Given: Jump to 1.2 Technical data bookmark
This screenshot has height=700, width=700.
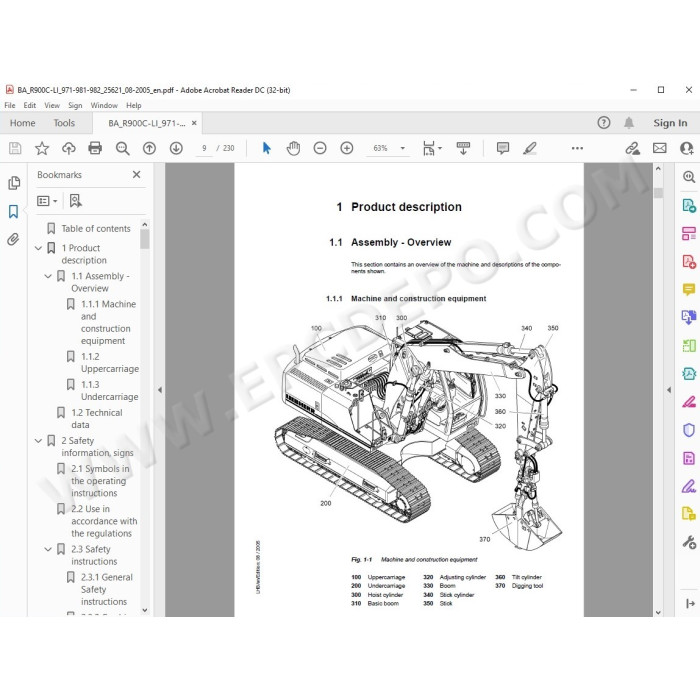Looking at the screenshot, I should (x=96, y=419).
